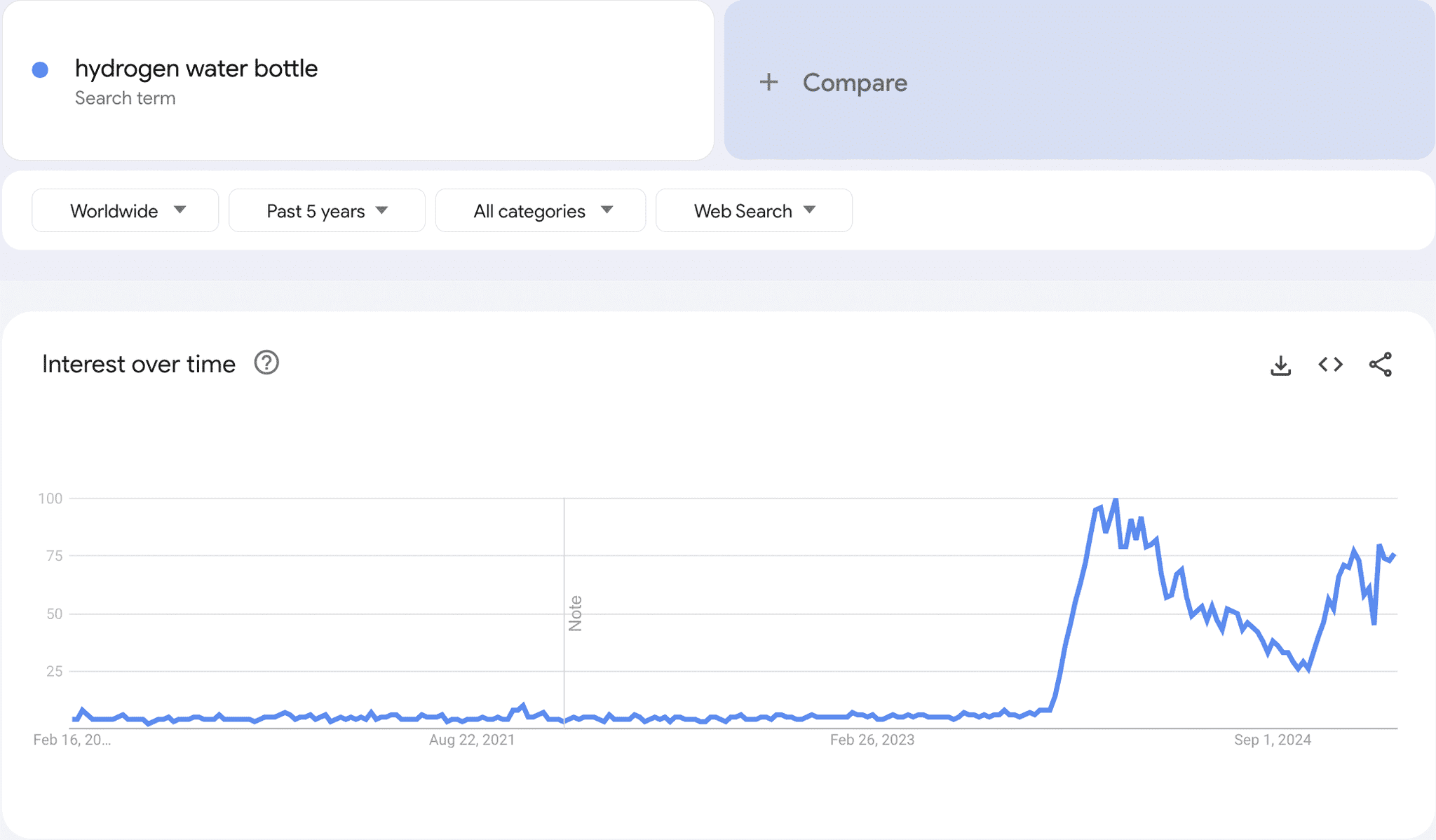The image size is (1436, 840).
Task: Click the Note marker on the chart
Action: click(x=575, y=614)
